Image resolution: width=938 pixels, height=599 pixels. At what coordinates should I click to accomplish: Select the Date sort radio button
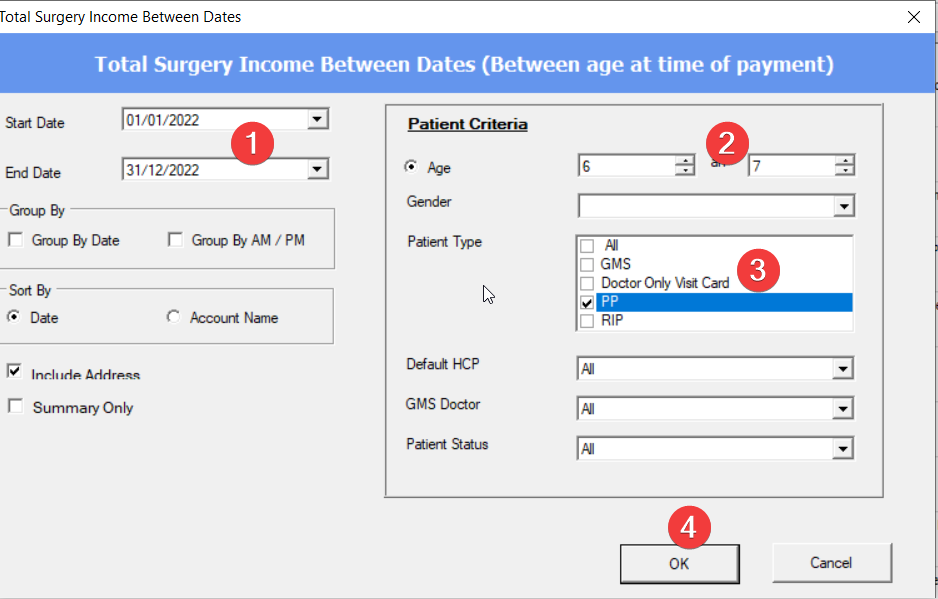point(15,317)
